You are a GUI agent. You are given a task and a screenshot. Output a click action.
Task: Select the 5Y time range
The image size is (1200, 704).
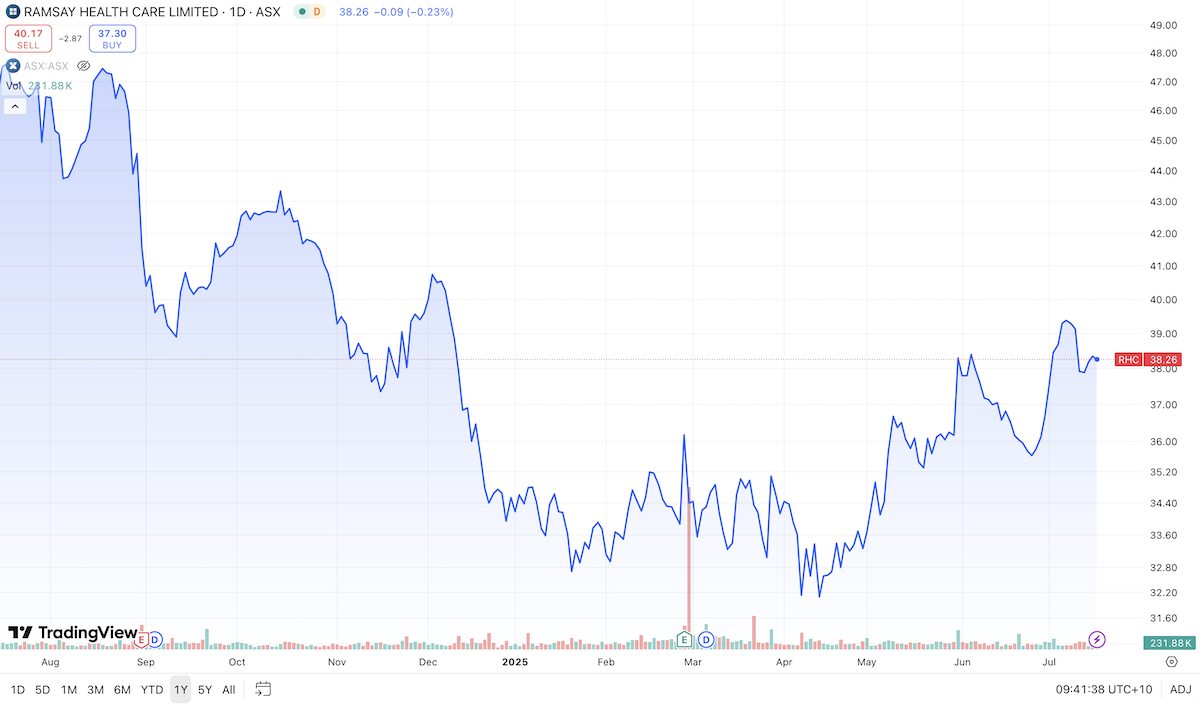tap(205, 689)
